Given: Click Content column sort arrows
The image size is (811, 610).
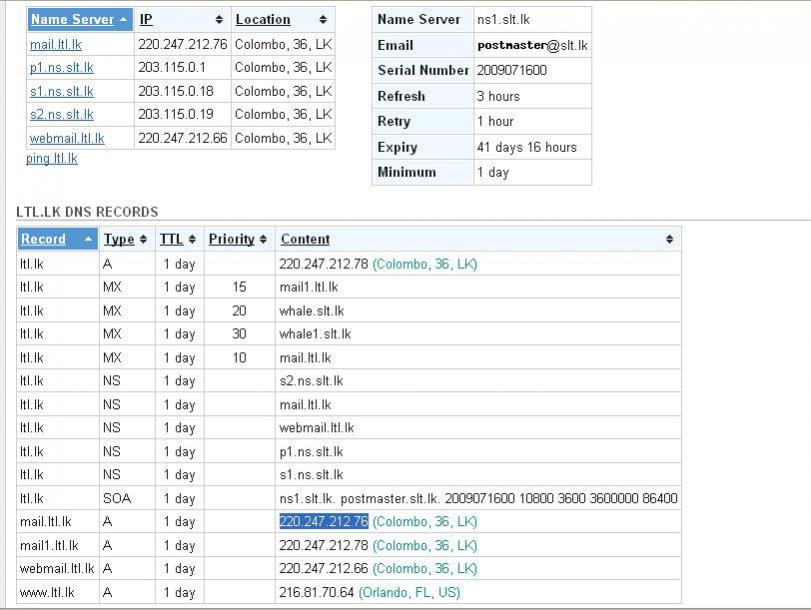Looking at the screenshot, I should [670, 239].
